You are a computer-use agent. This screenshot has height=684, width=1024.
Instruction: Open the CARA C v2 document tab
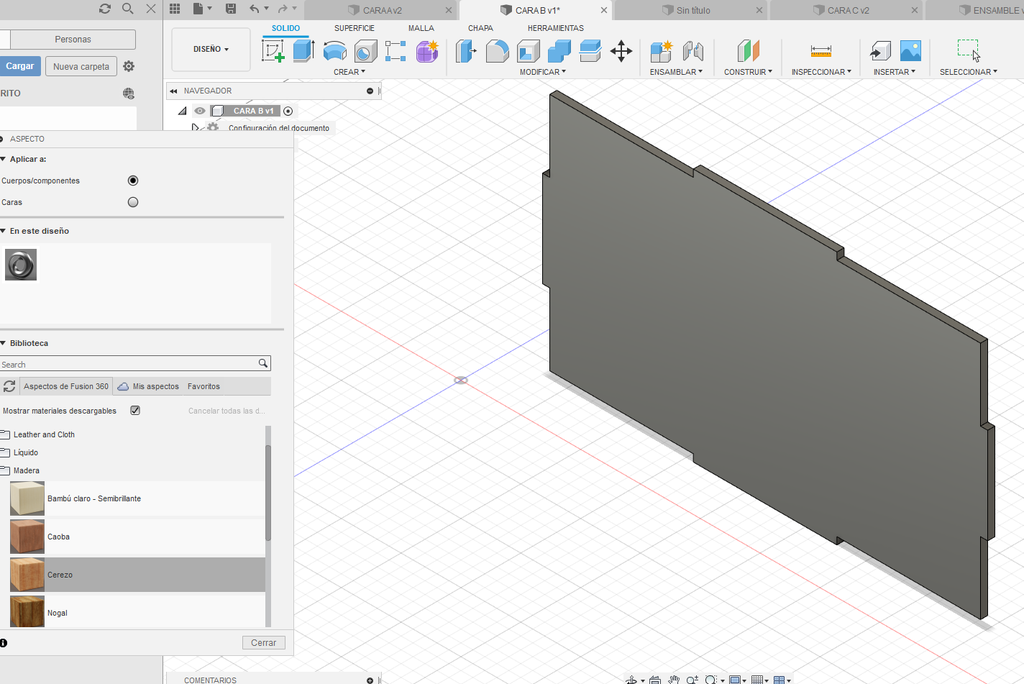[x=847, y=10]
